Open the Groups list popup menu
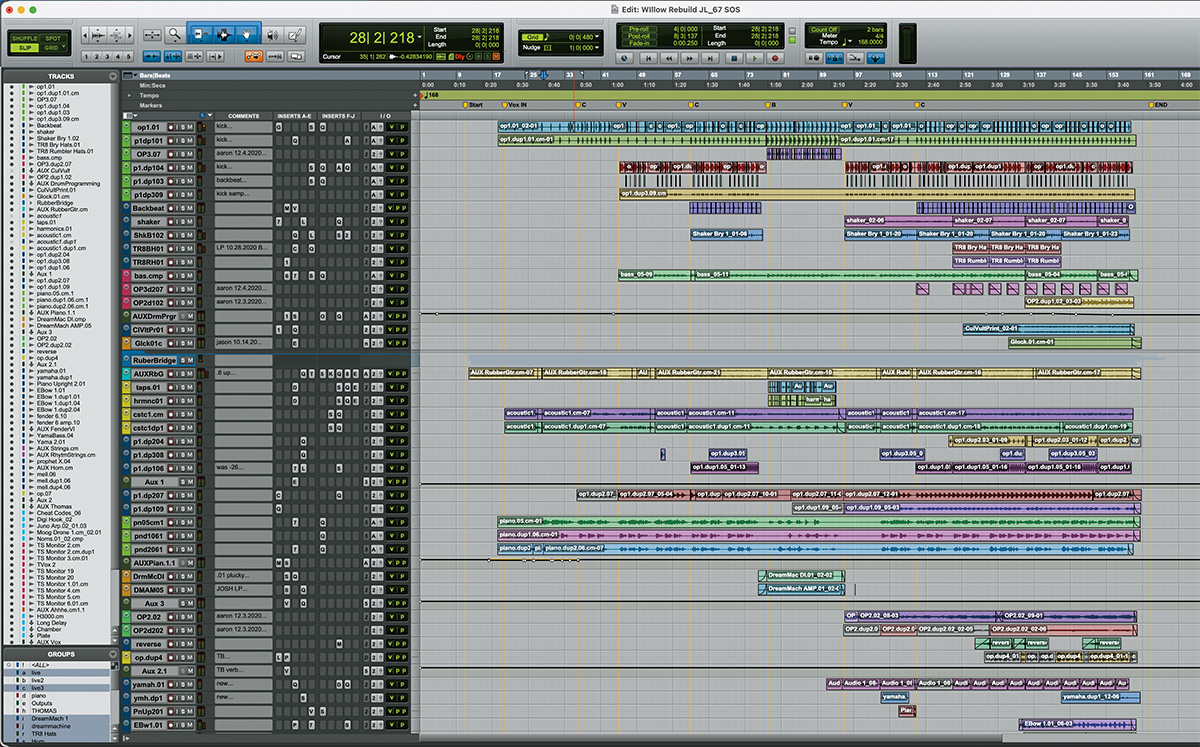Screen dimensions: 1200x747 point(112,654)
